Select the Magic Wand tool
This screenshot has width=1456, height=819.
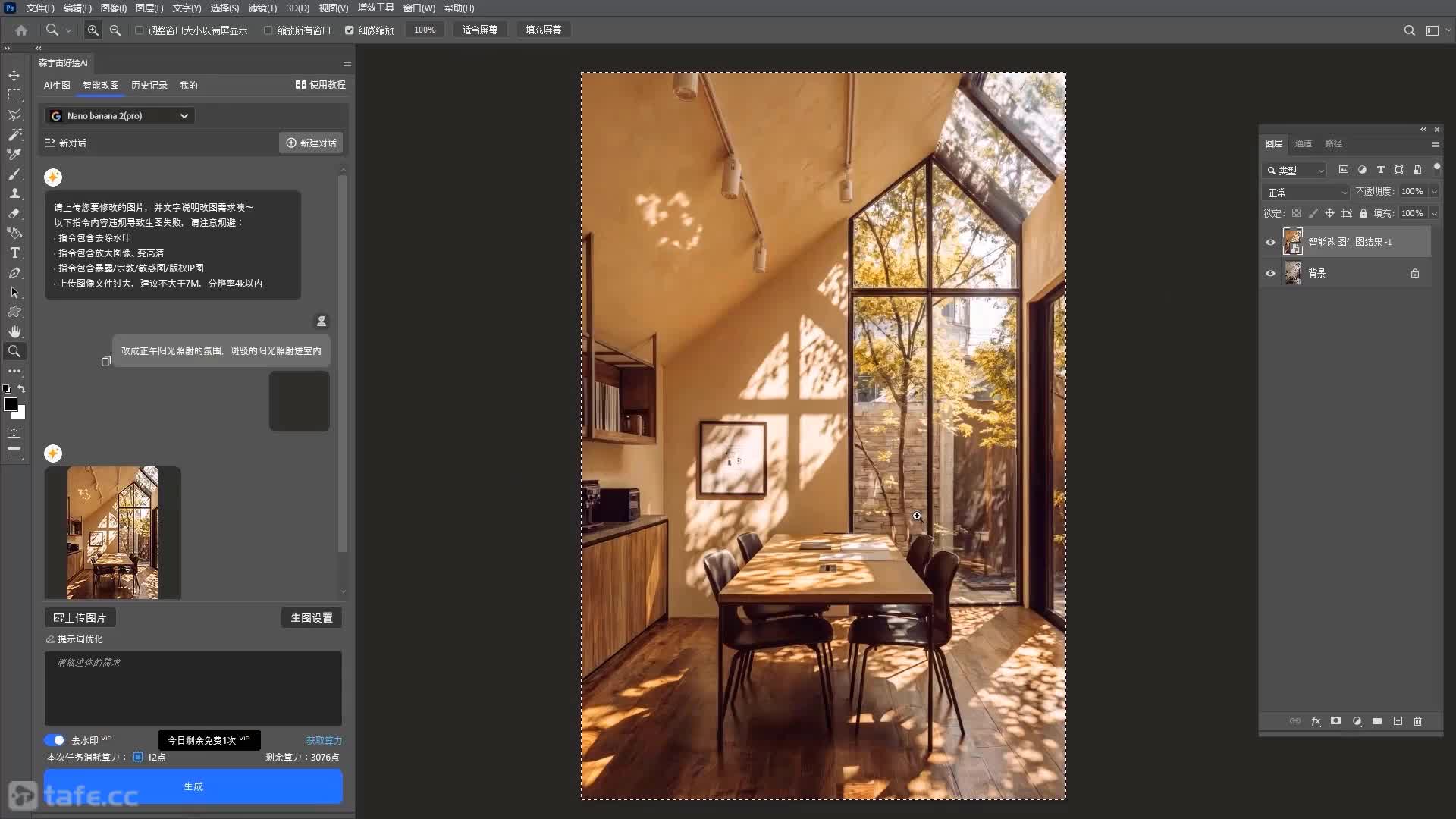(14, 134)
